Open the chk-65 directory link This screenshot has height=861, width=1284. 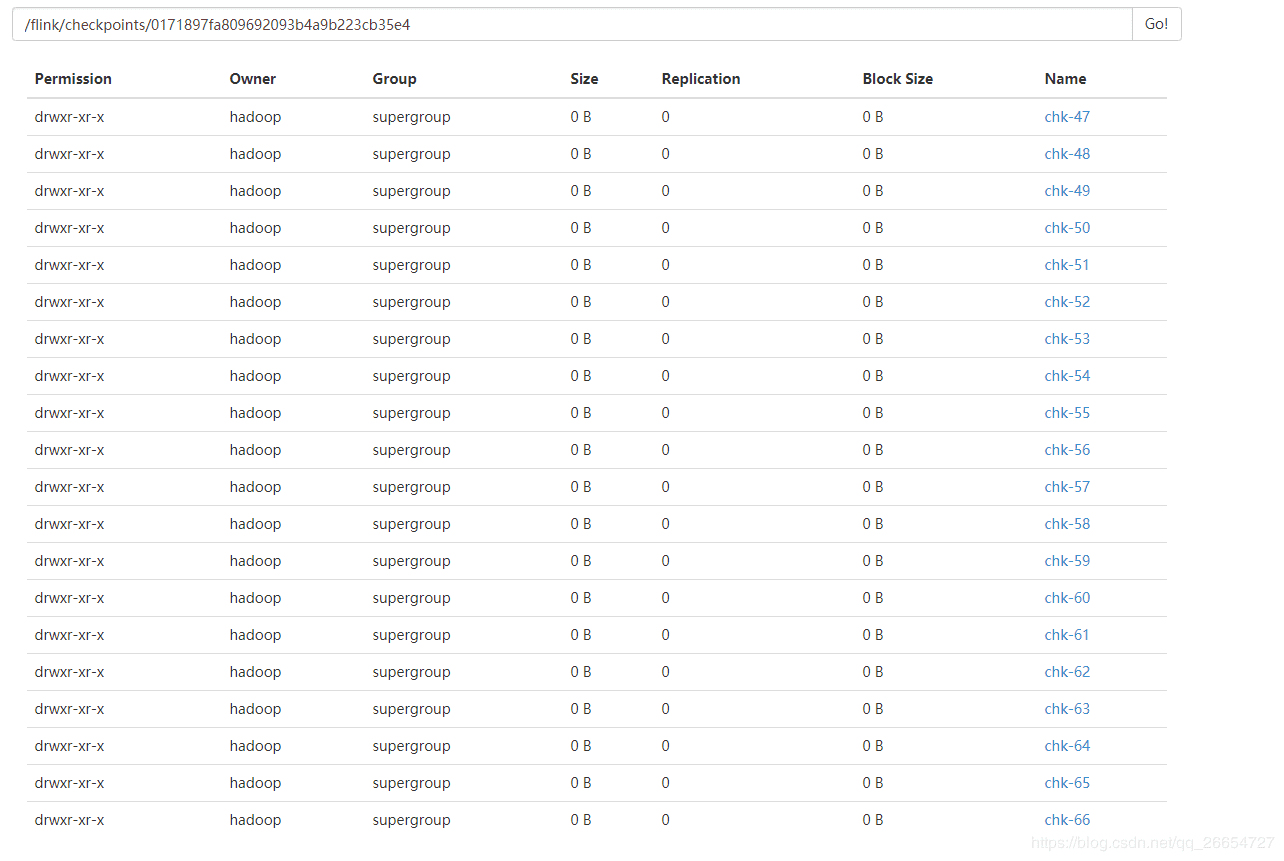pyautogui.click(x=1067, y=783)
